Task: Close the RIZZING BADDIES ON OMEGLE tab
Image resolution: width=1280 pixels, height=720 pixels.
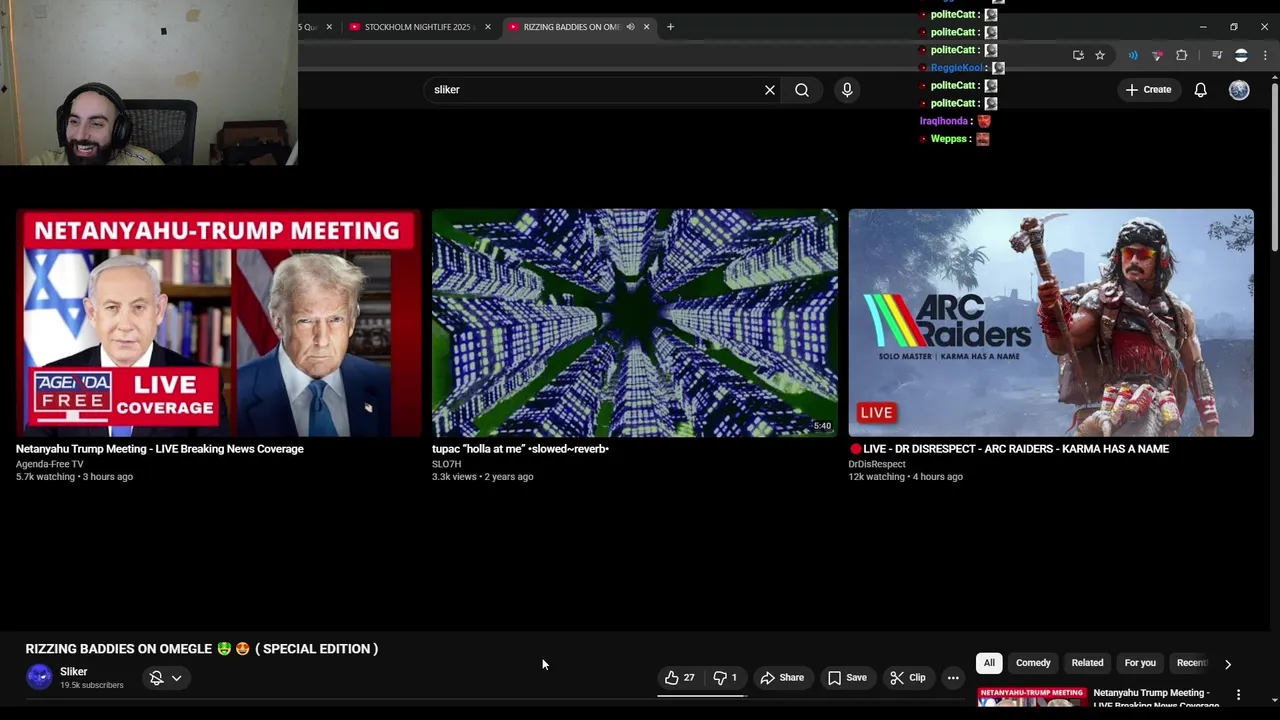Action: 647,27
